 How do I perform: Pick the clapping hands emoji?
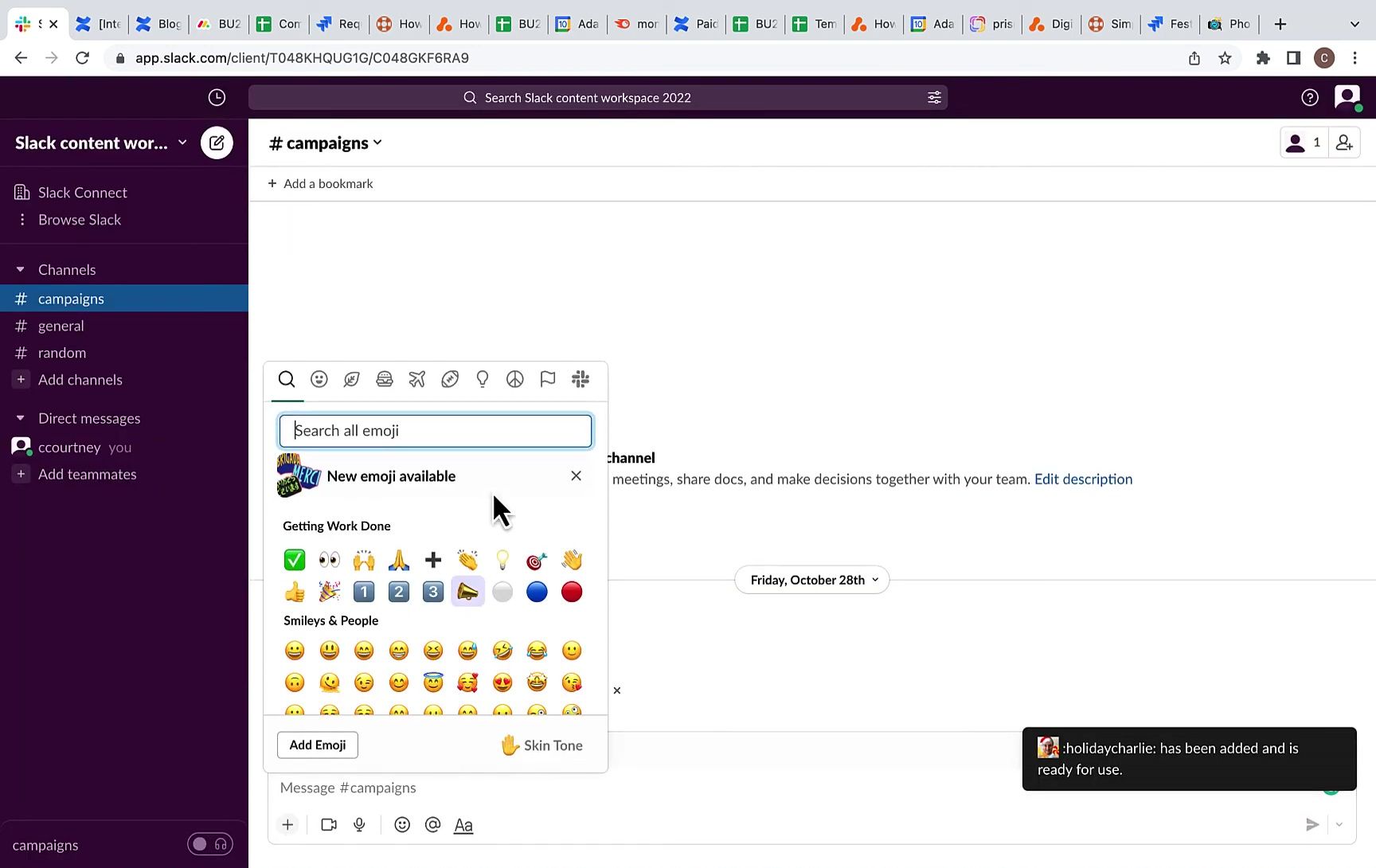[x=468, y=560]
